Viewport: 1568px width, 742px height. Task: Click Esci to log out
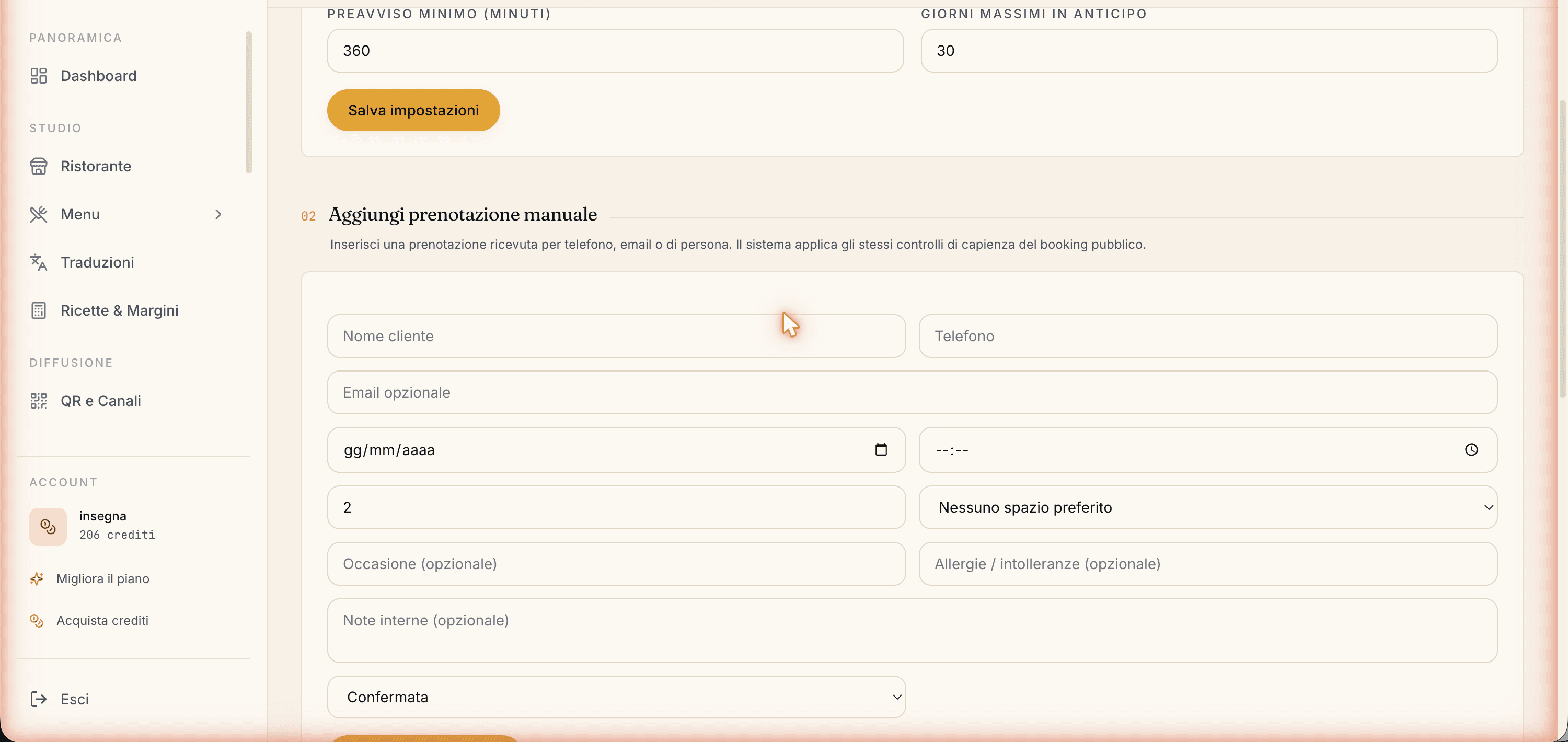pyautogui.click(x=74, y=699)
